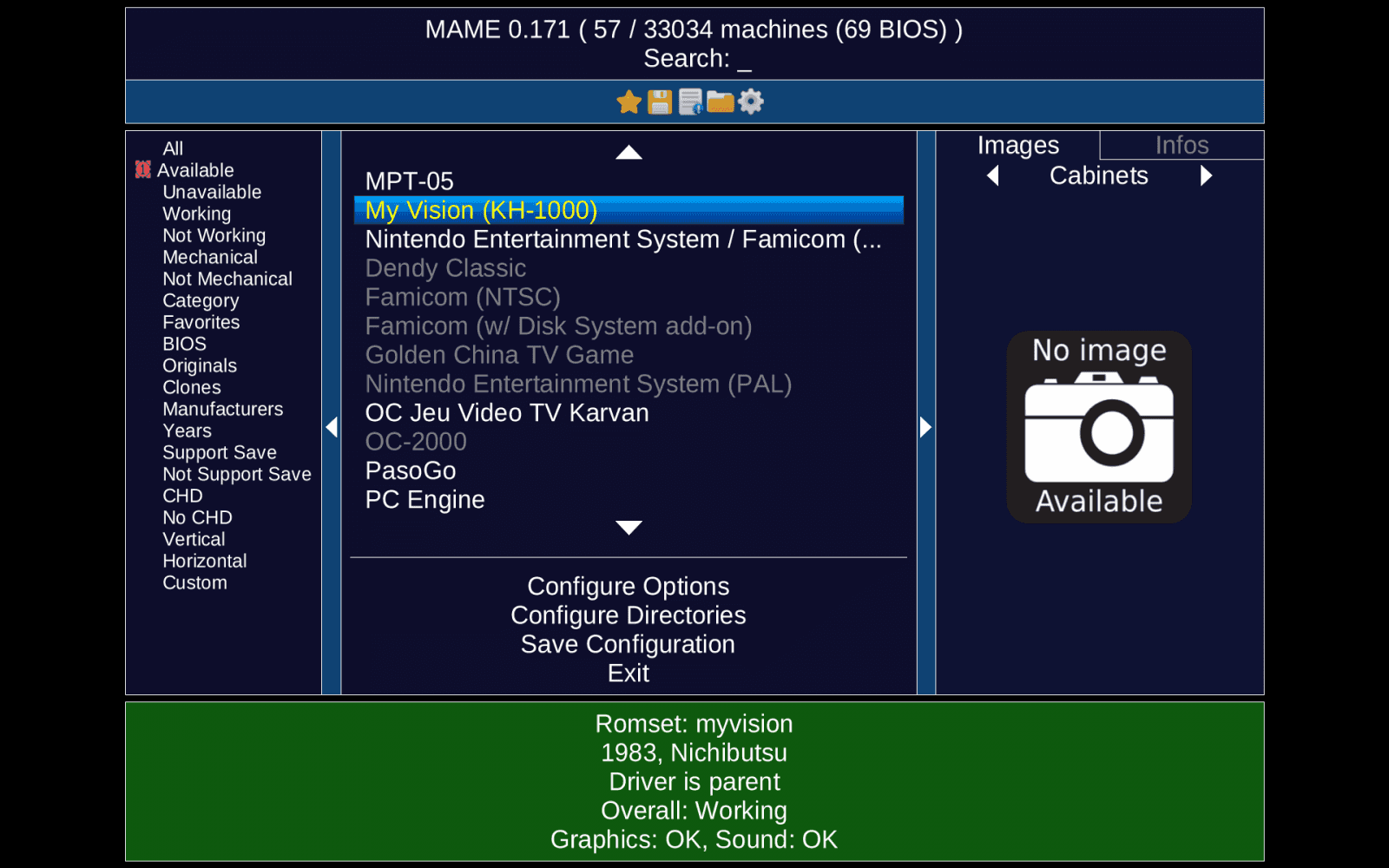Open the Years filter

point(188,431)
